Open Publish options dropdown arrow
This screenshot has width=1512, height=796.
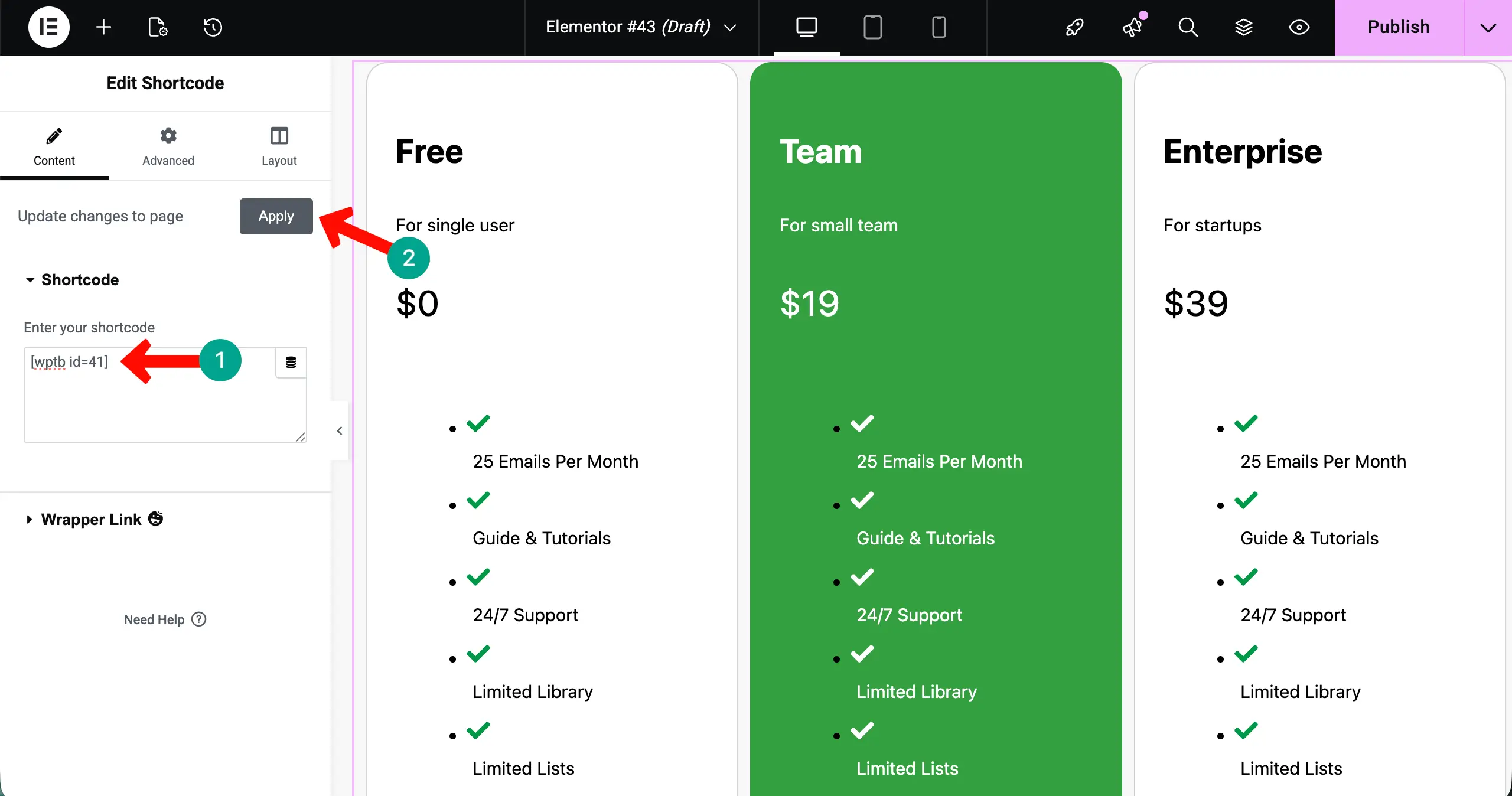(x=1488, y=27)
